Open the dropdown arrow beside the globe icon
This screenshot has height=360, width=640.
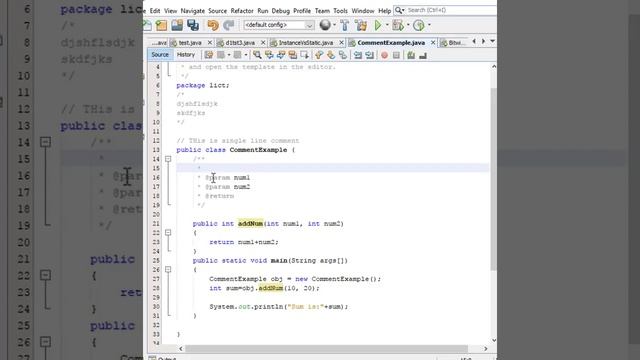(334, 25)
